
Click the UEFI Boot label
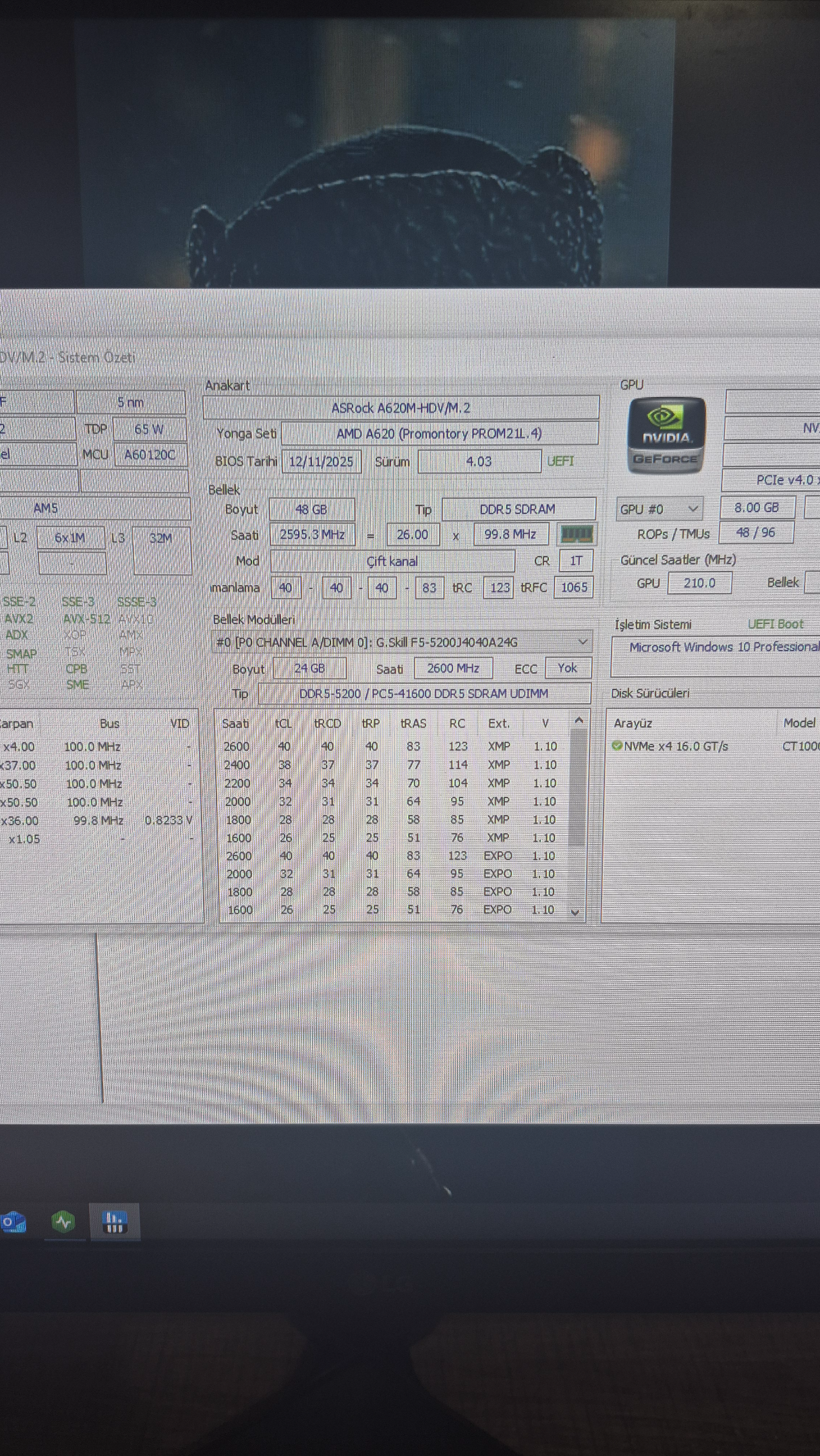[775, 624]
